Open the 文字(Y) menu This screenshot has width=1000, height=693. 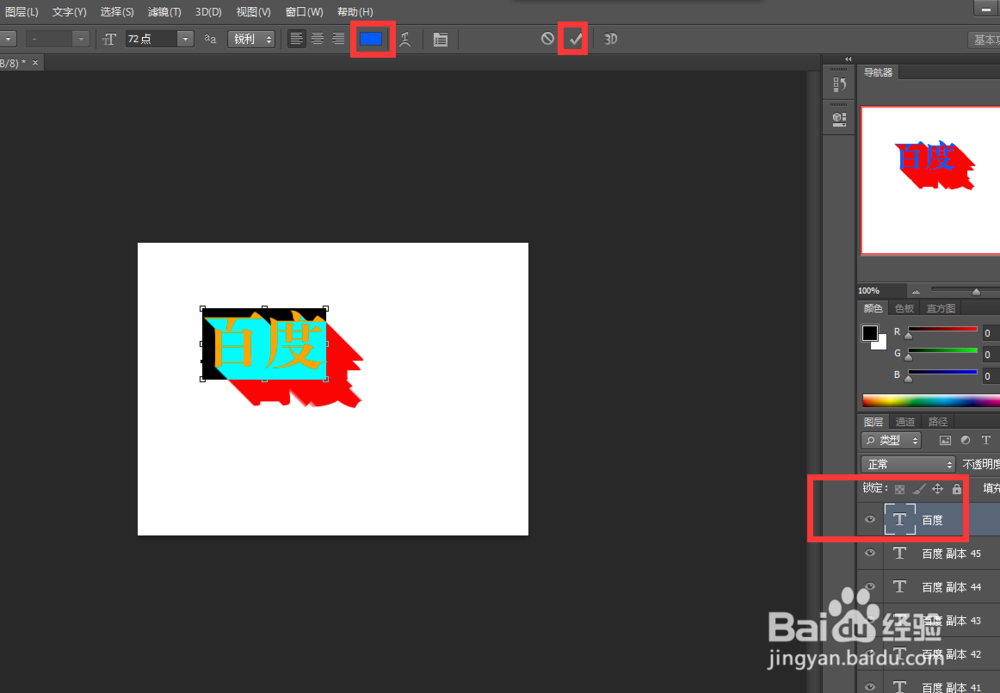69,11
